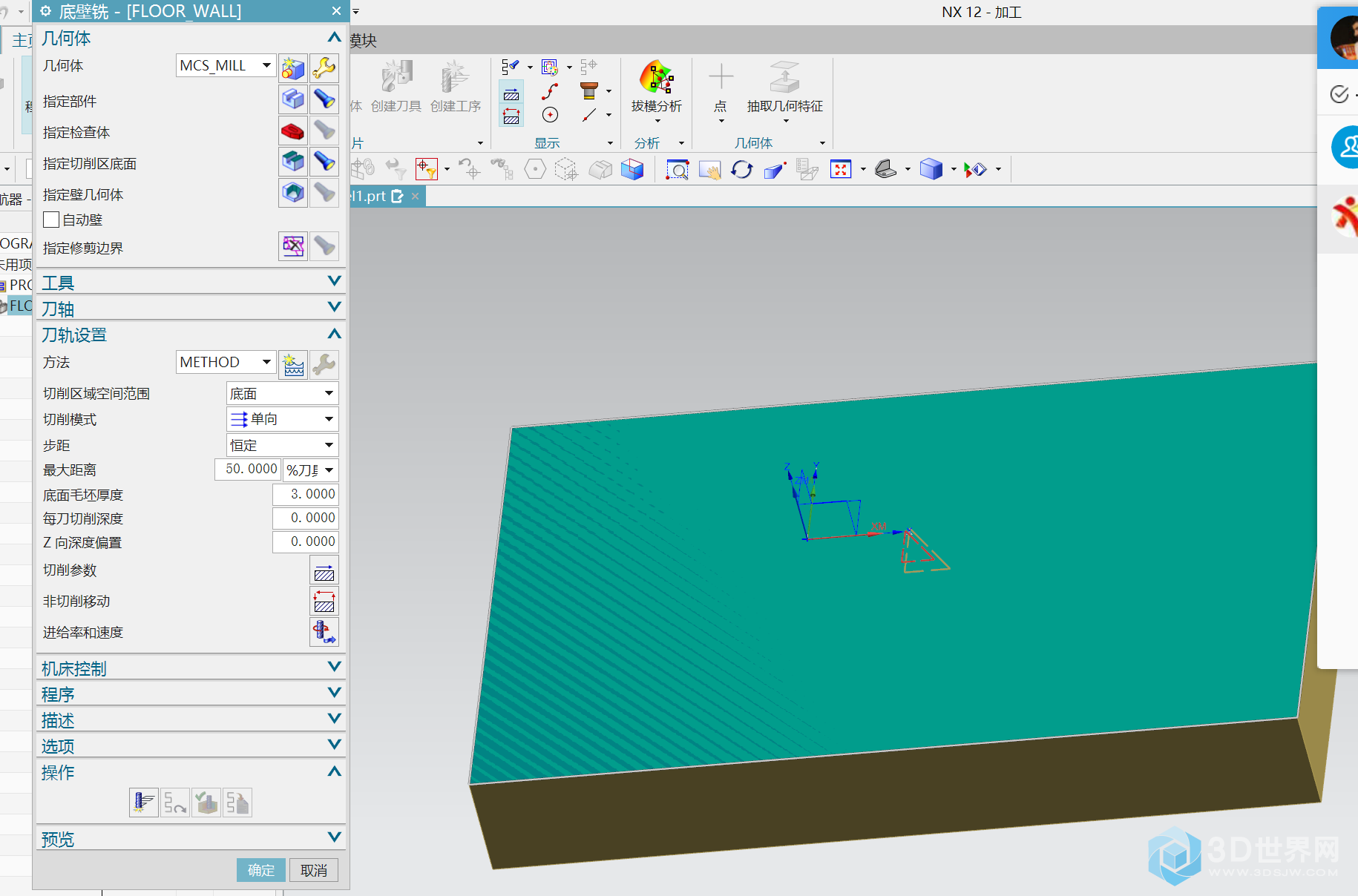Close the .prt document tab
The width and height of the screenshot is (1358, 896).
(x=416, y=196)
